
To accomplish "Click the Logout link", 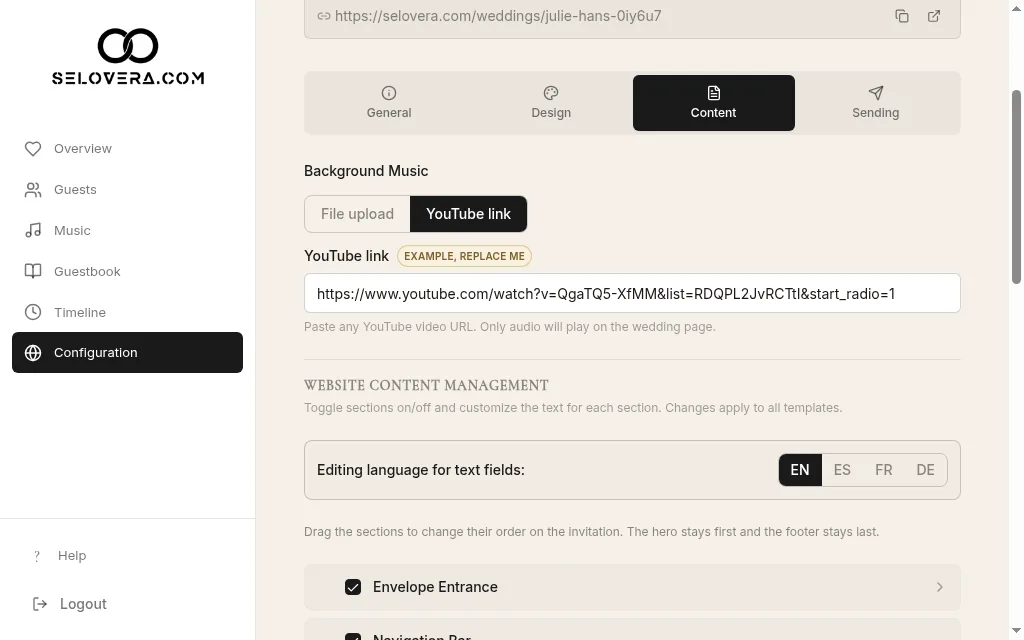I will (x=83, y=604).
